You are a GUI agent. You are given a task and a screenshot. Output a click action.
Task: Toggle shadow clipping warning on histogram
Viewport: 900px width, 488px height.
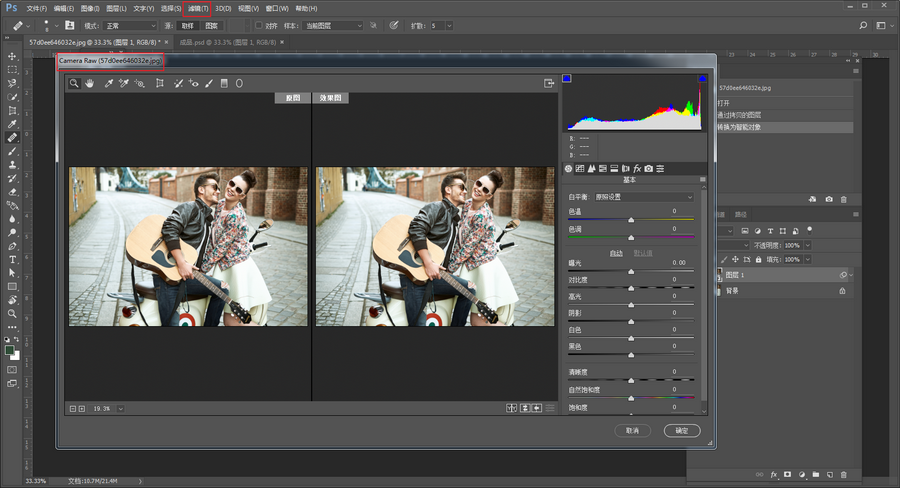[566, 78]
